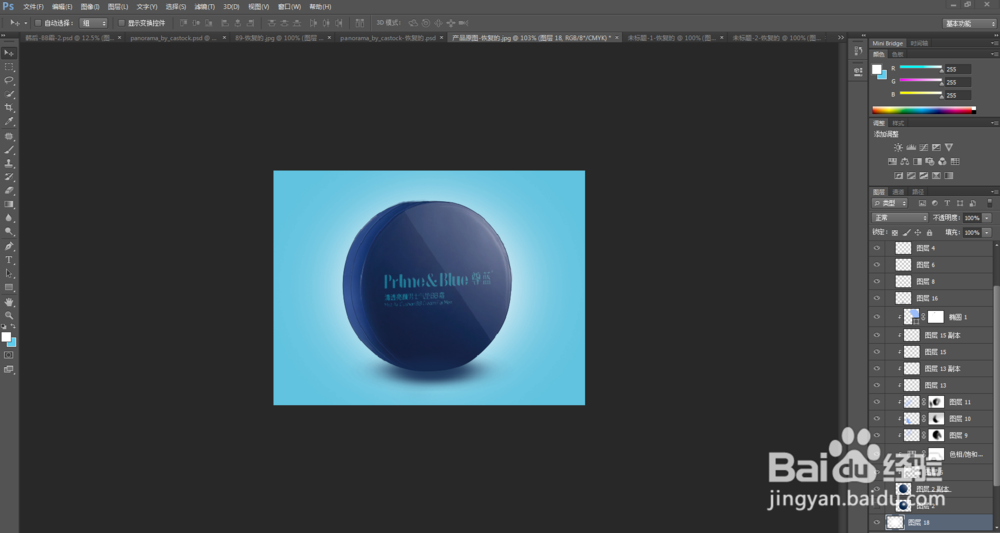Image resolution: width=1000 pixels, height=533 pixels.
Task: Select the Lasso tool
Action: pos(9,81)
